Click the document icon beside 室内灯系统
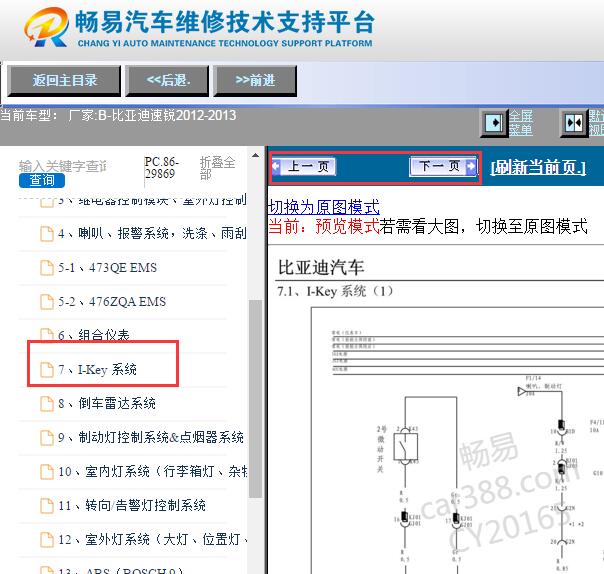 tap(47, 472)
